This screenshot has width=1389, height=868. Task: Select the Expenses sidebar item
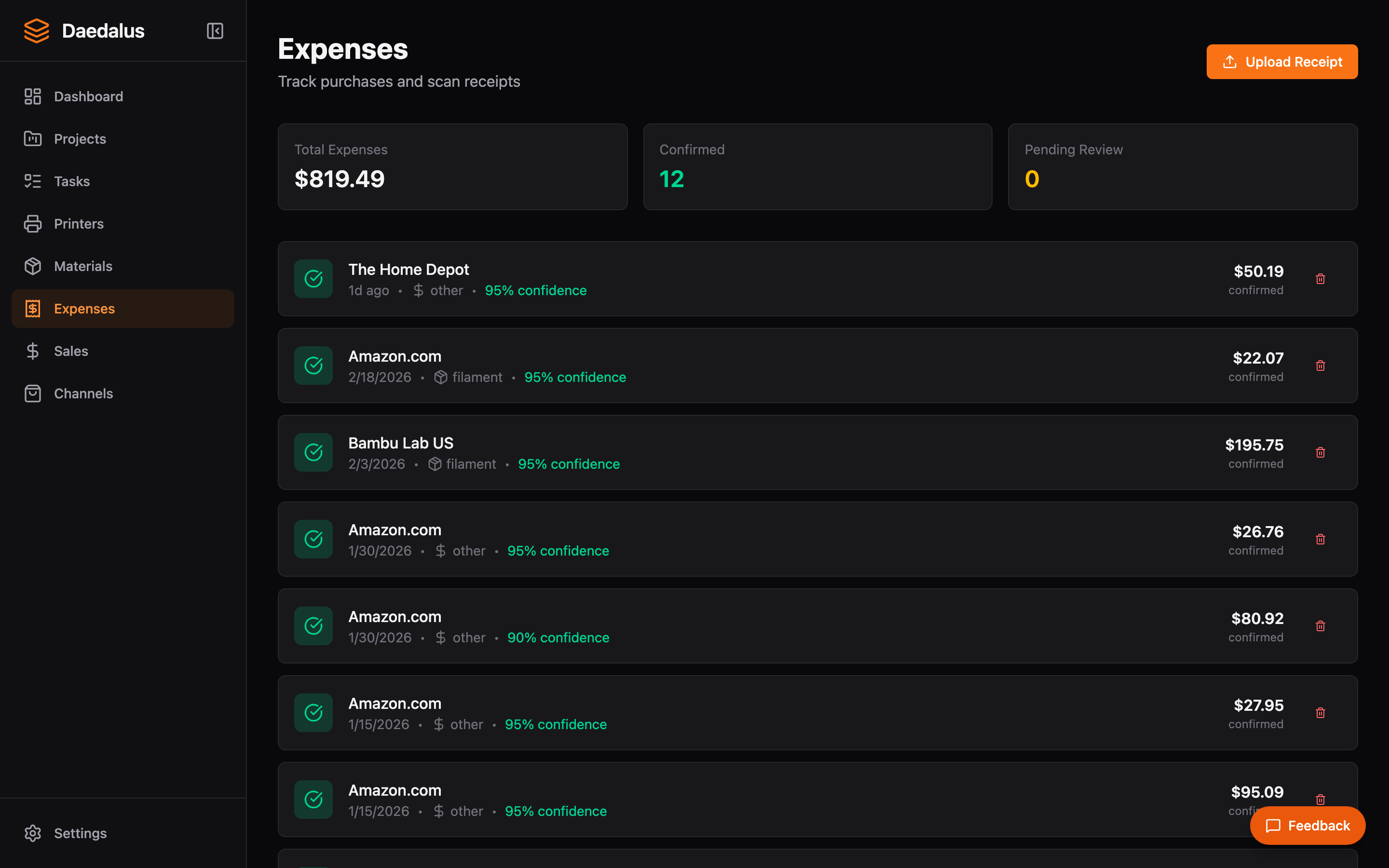[x=84, y=308]
